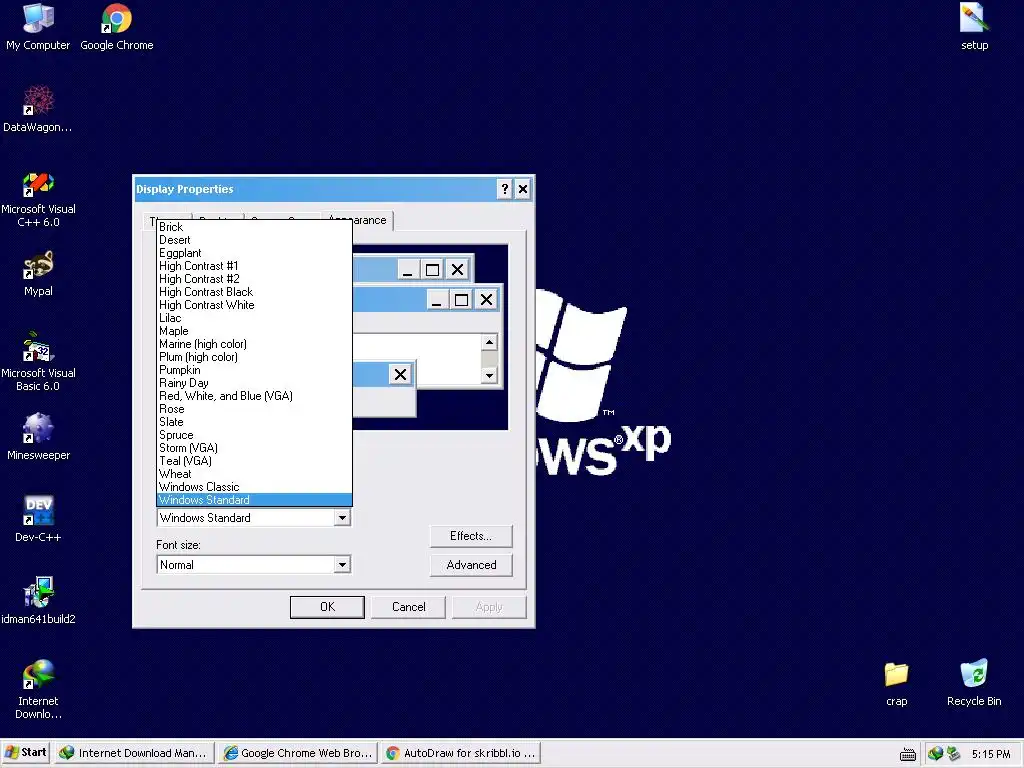Click the network connection tray icon
The width and height of the screenshot is (1024, 768).
953,754
